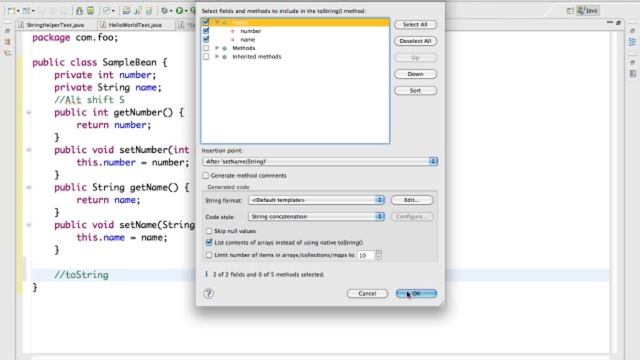
Task: Minimize the editor area
Action: [610, 22]
